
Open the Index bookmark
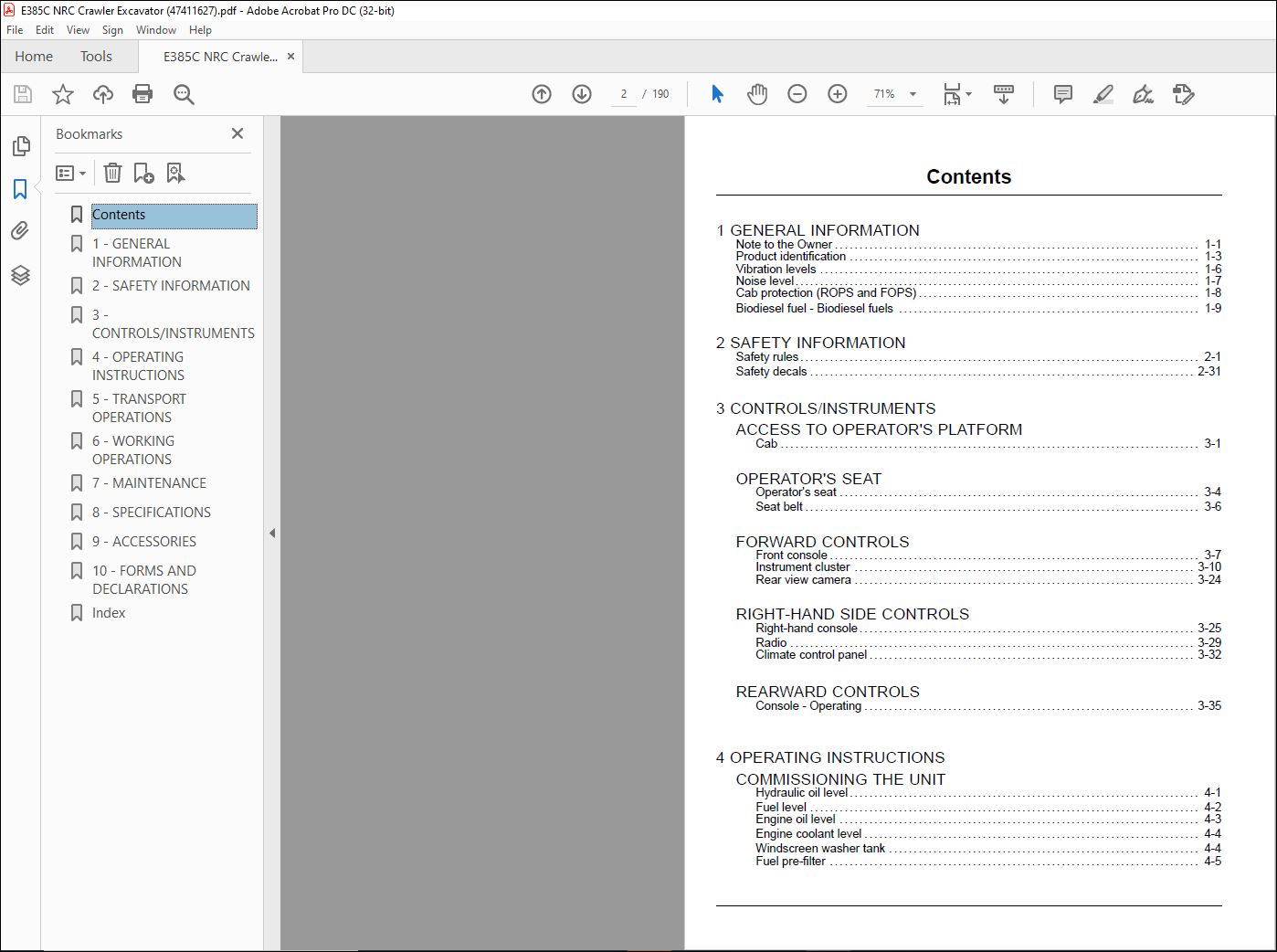109,613
